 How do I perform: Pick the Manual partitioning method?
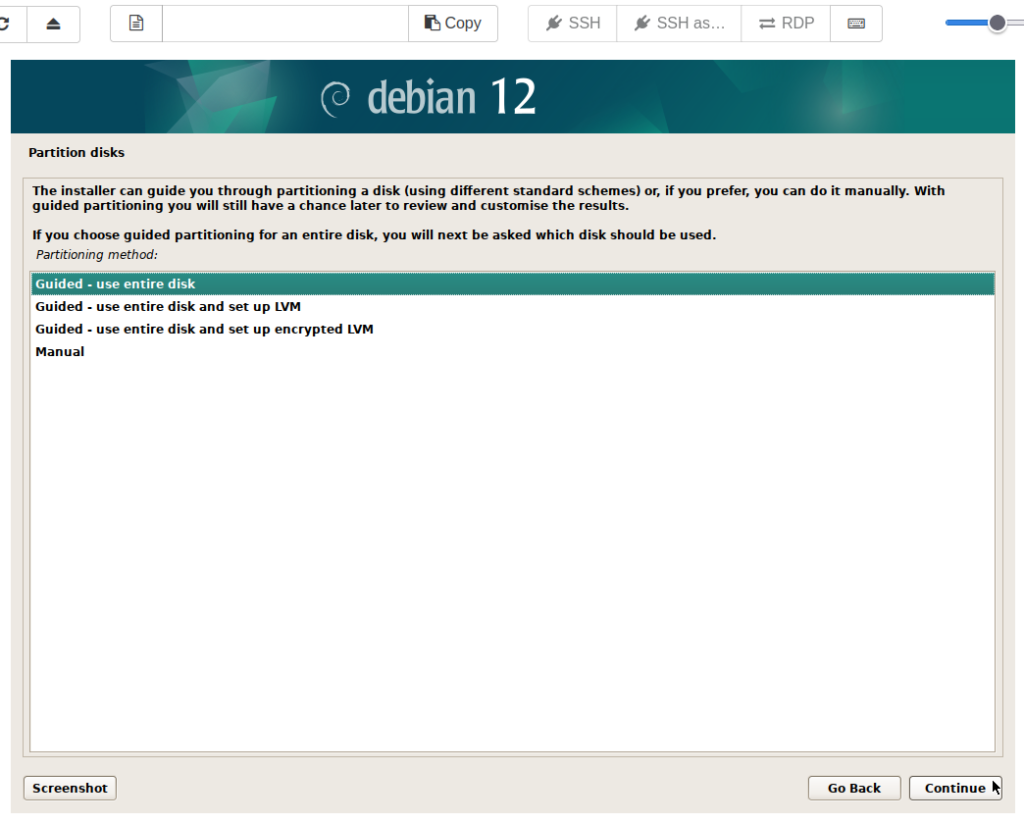click(x=60, y=352)
